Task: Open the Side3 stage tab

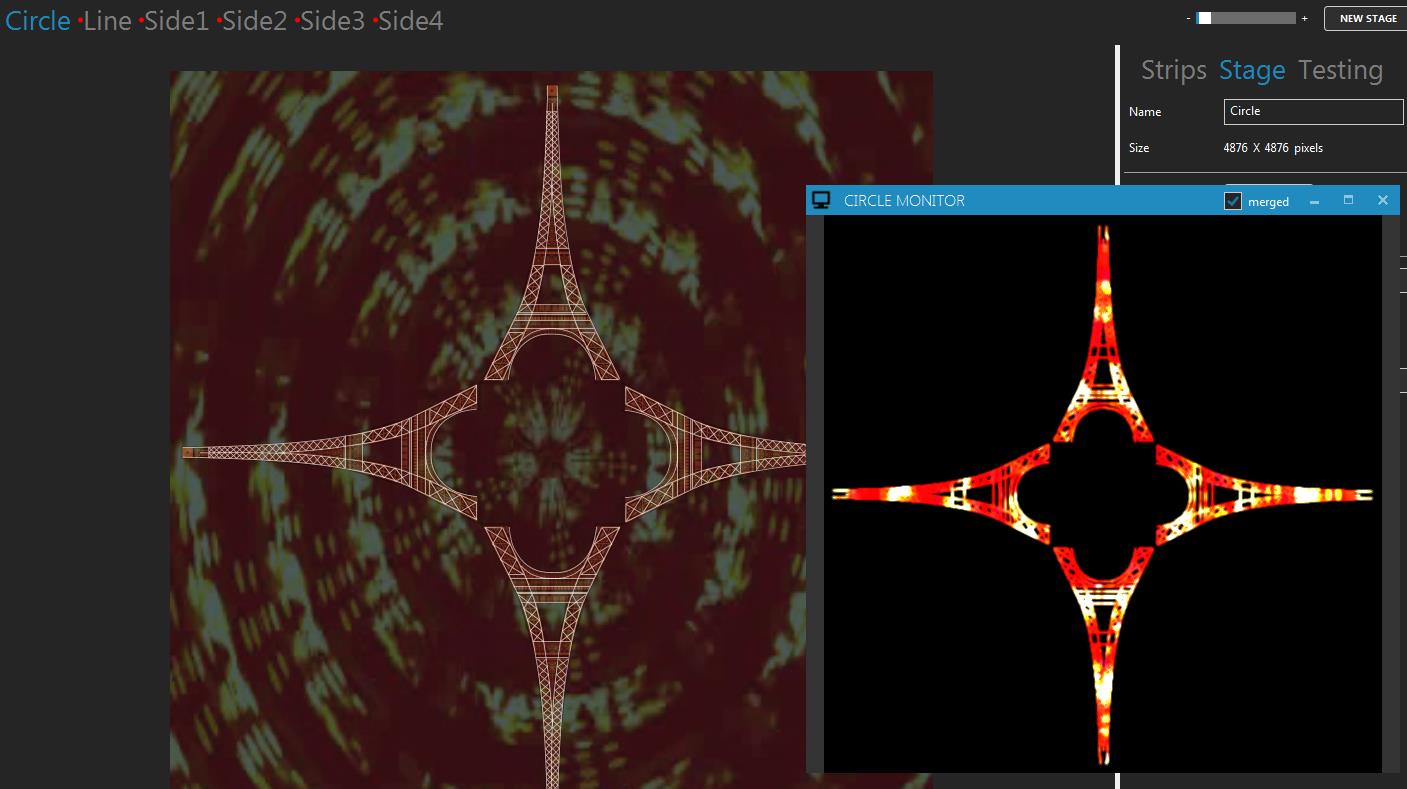Action: [x=333, y=20]
